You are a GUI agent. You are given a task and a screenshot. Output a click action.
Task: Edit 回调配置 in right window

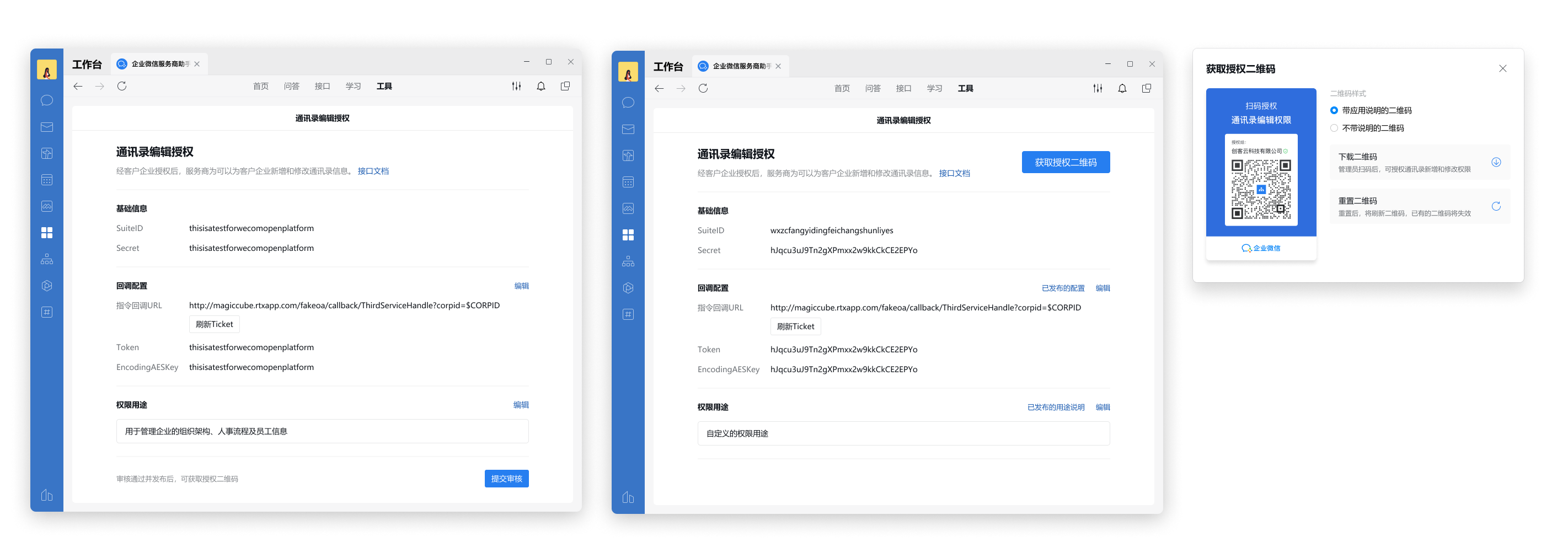(1103, 288)
